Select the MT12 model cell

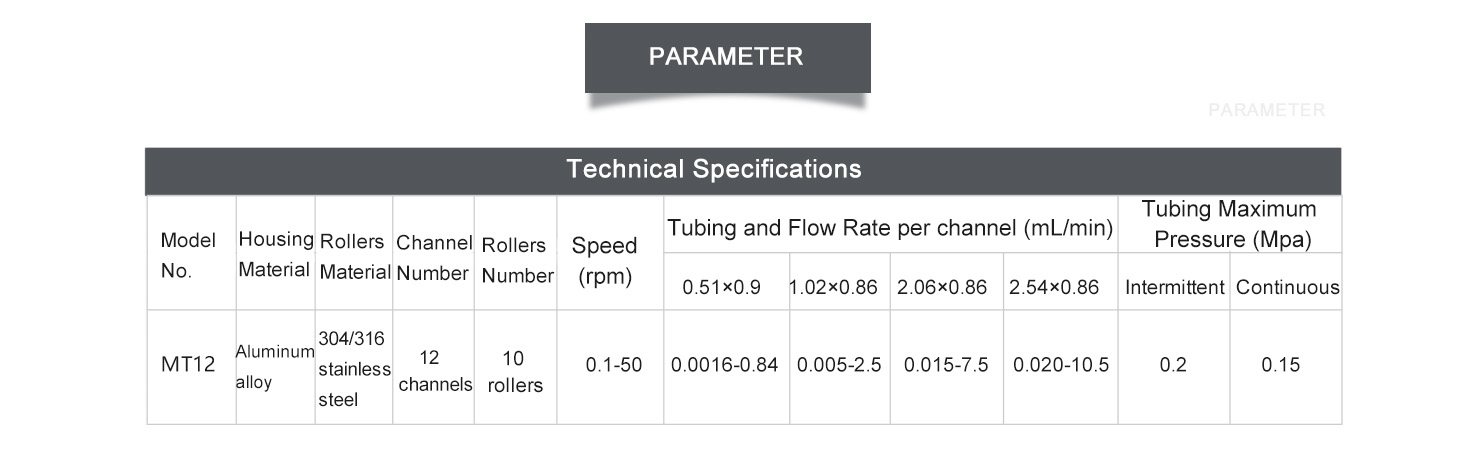(x=191, y=367)
